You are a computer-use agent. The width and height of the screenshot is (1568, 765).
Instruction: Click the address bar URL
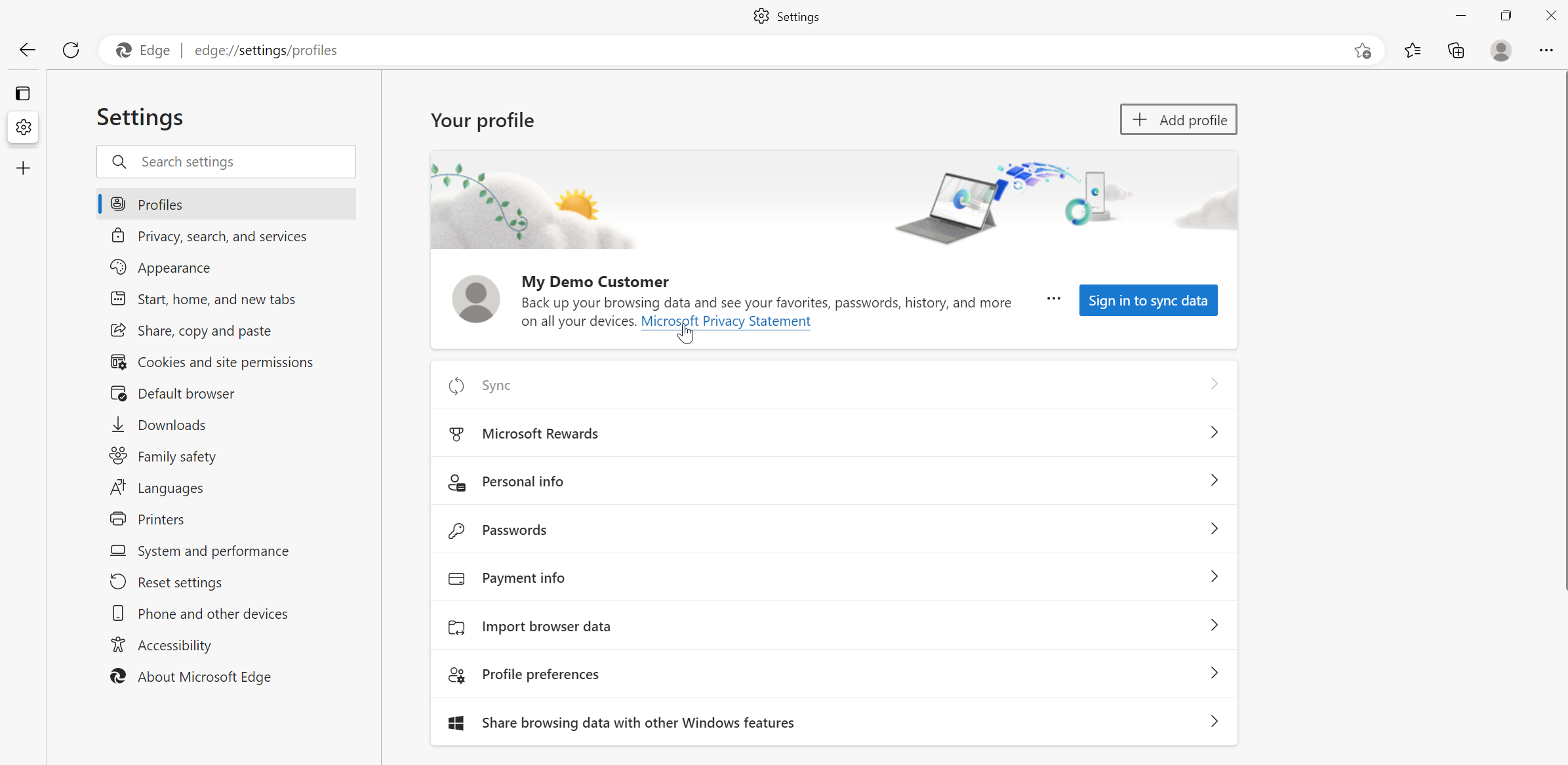click(266, 50)
